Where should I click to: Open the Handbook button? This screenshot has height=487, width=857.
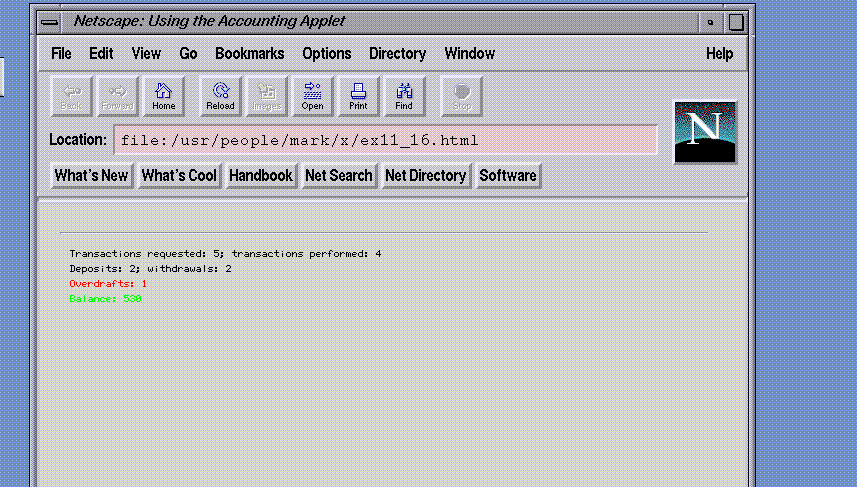click(x=261, y=175)
